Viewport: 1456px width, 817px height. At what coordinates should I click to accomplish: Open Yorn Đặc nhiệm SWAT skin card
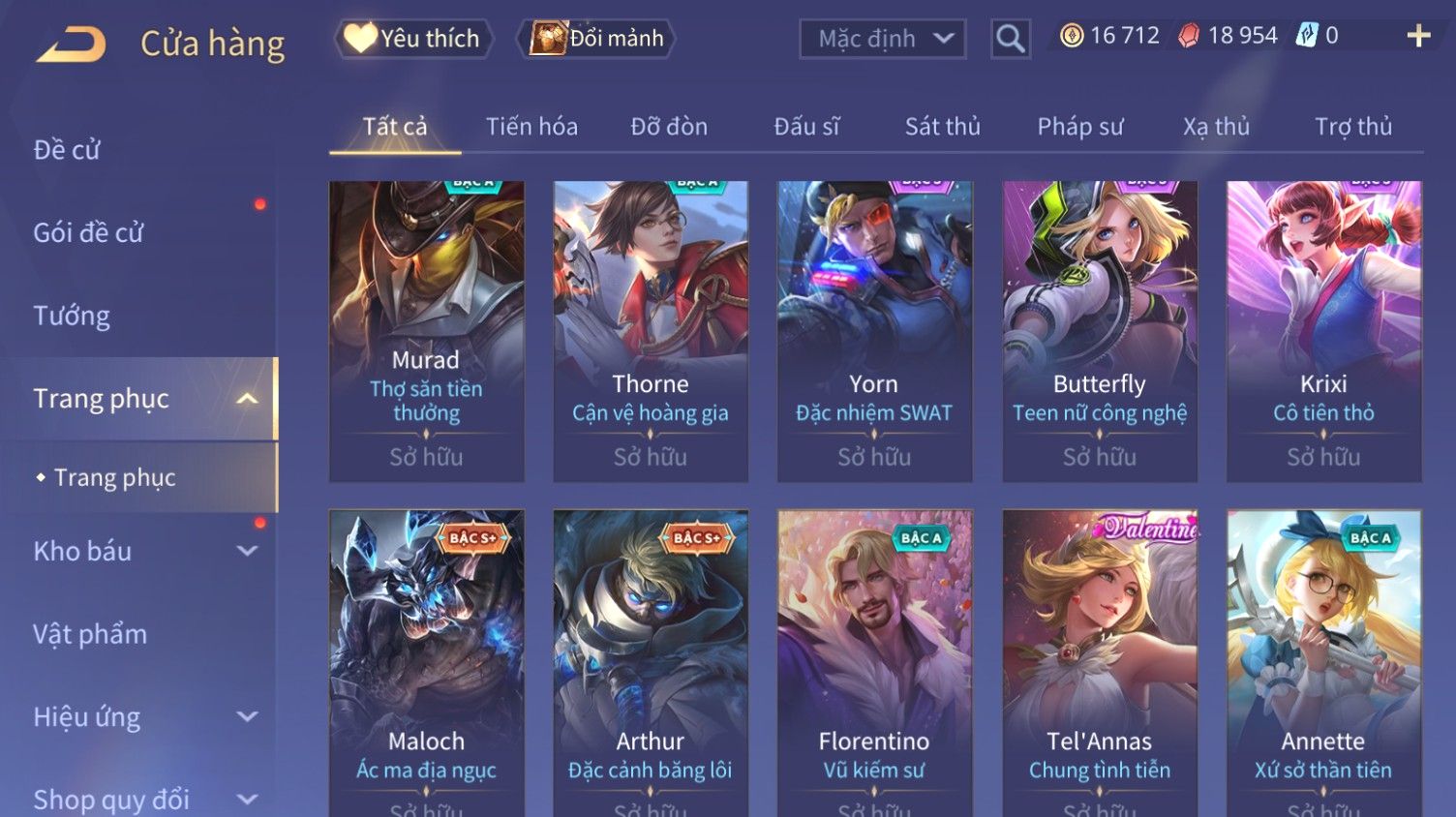[874, 331]
